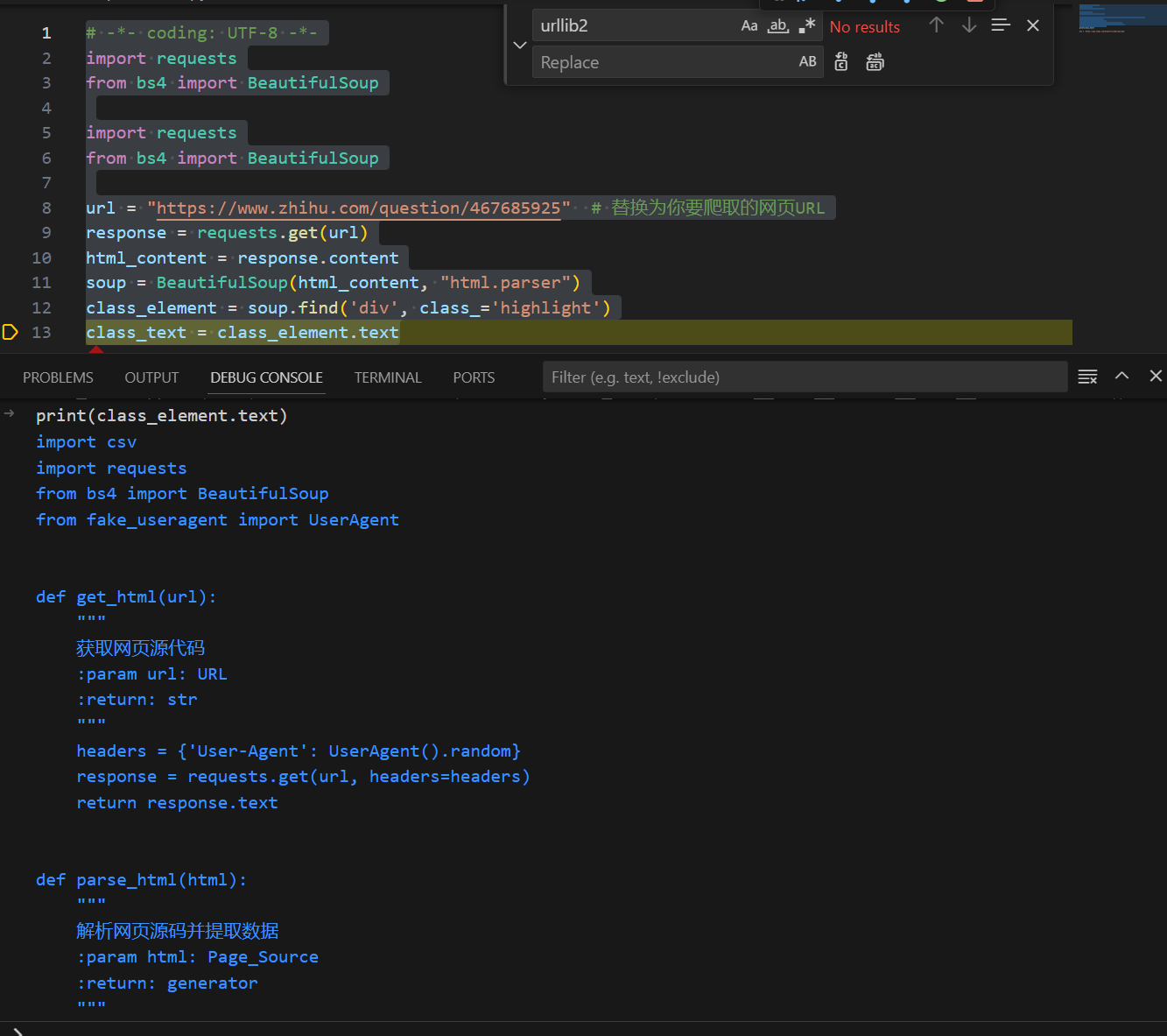
Task: Toggle Match Case in find widget
Action: (x=749, y=26)
